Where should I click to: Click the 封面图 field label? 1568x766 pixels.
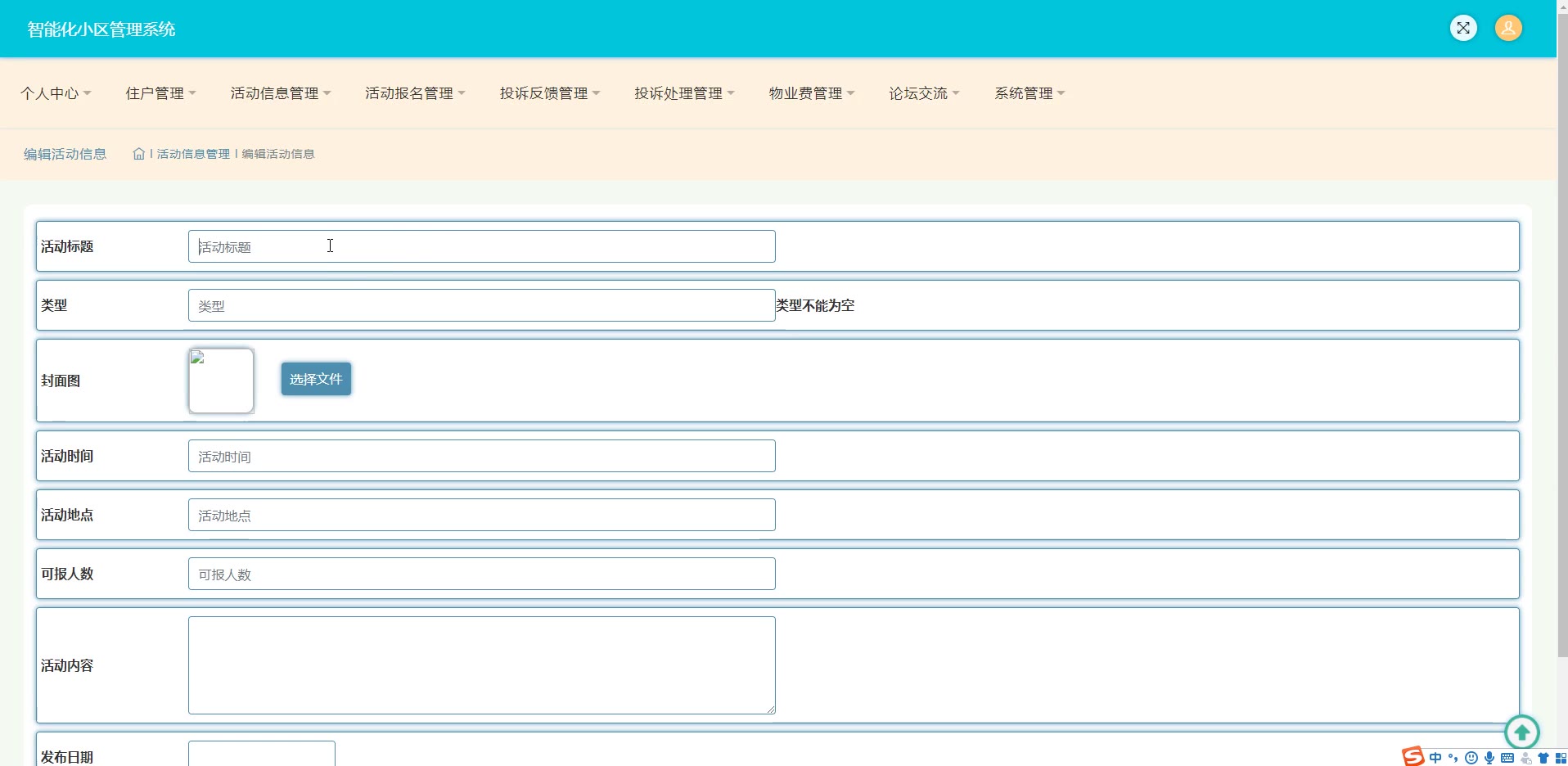tap(61, 381)
